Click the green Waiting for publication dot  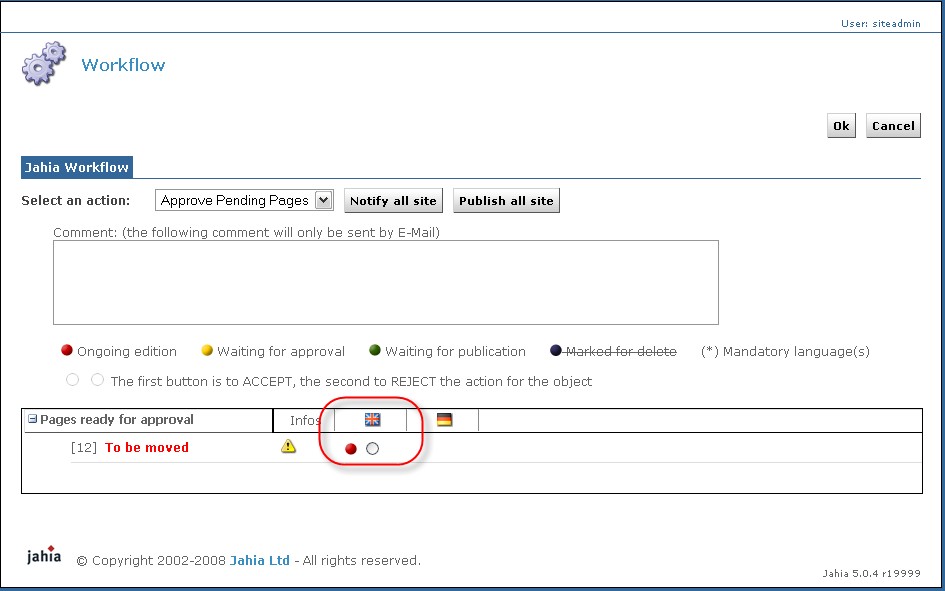pyautogui.click(x=375, y=350)
